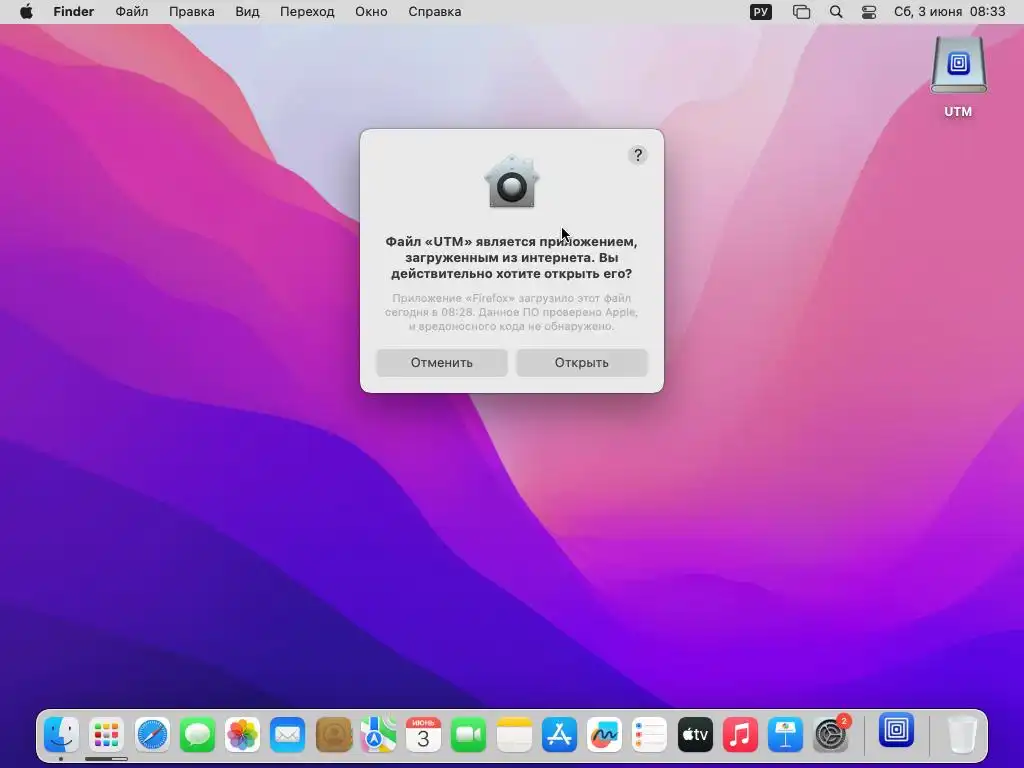Open the Переход menu
The width and height of the screenshot is (1024, 768).
click(x=307, y=12)
